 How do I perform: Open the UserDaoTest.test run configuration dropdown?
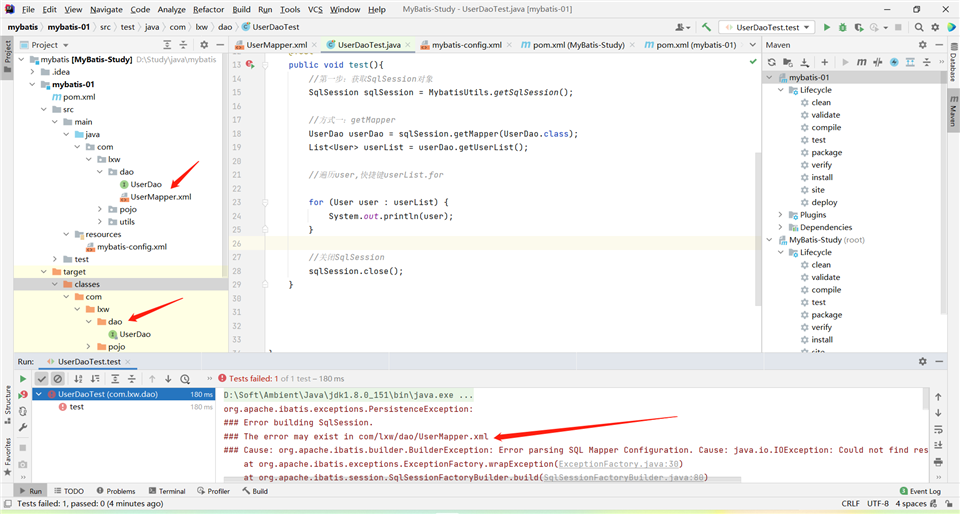768,27
